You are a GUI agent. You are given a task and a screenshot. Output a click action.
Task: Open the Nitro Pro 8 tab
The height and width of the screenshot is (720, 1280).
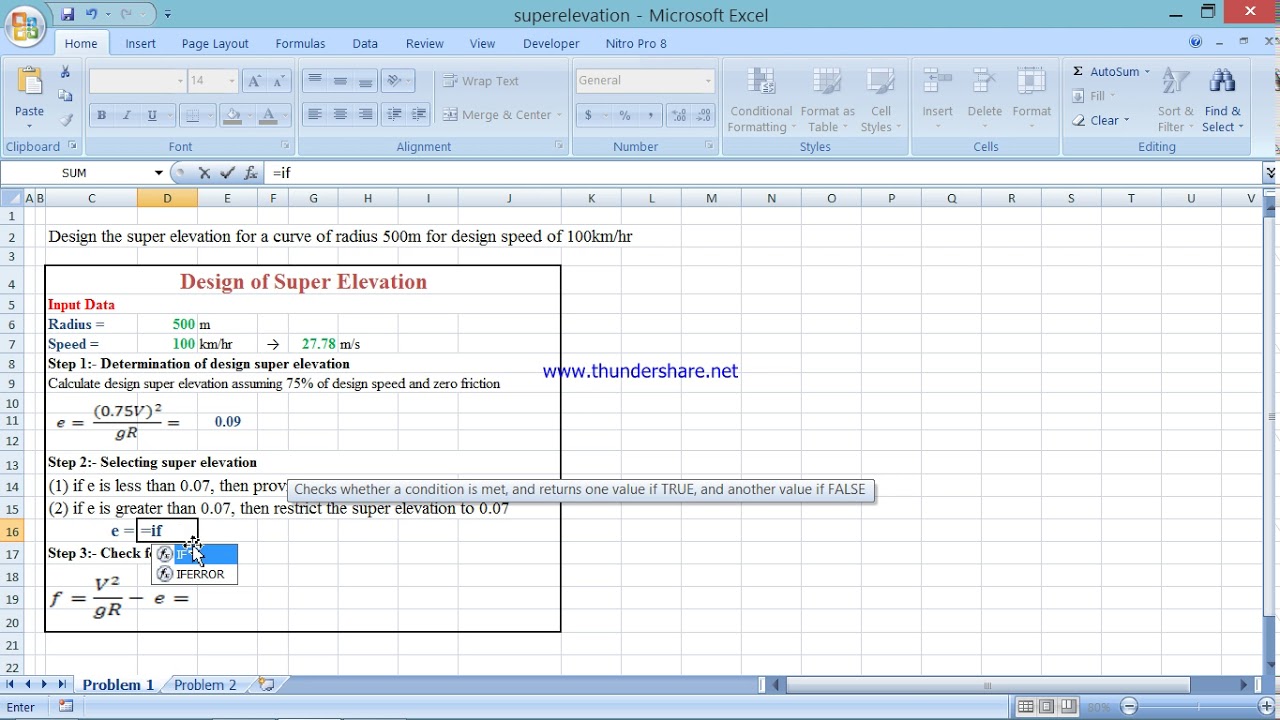pos(636,43)
